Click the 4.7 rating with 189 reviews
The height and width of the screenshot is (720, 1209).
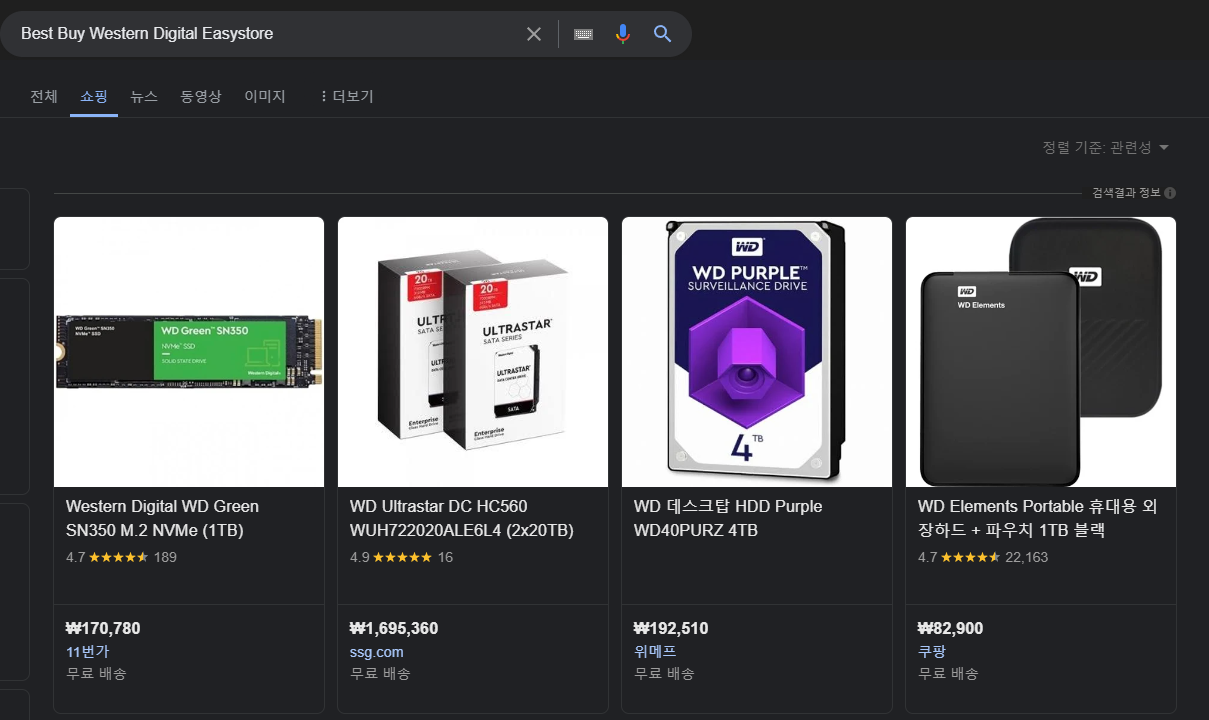click(x=121, y=557)
